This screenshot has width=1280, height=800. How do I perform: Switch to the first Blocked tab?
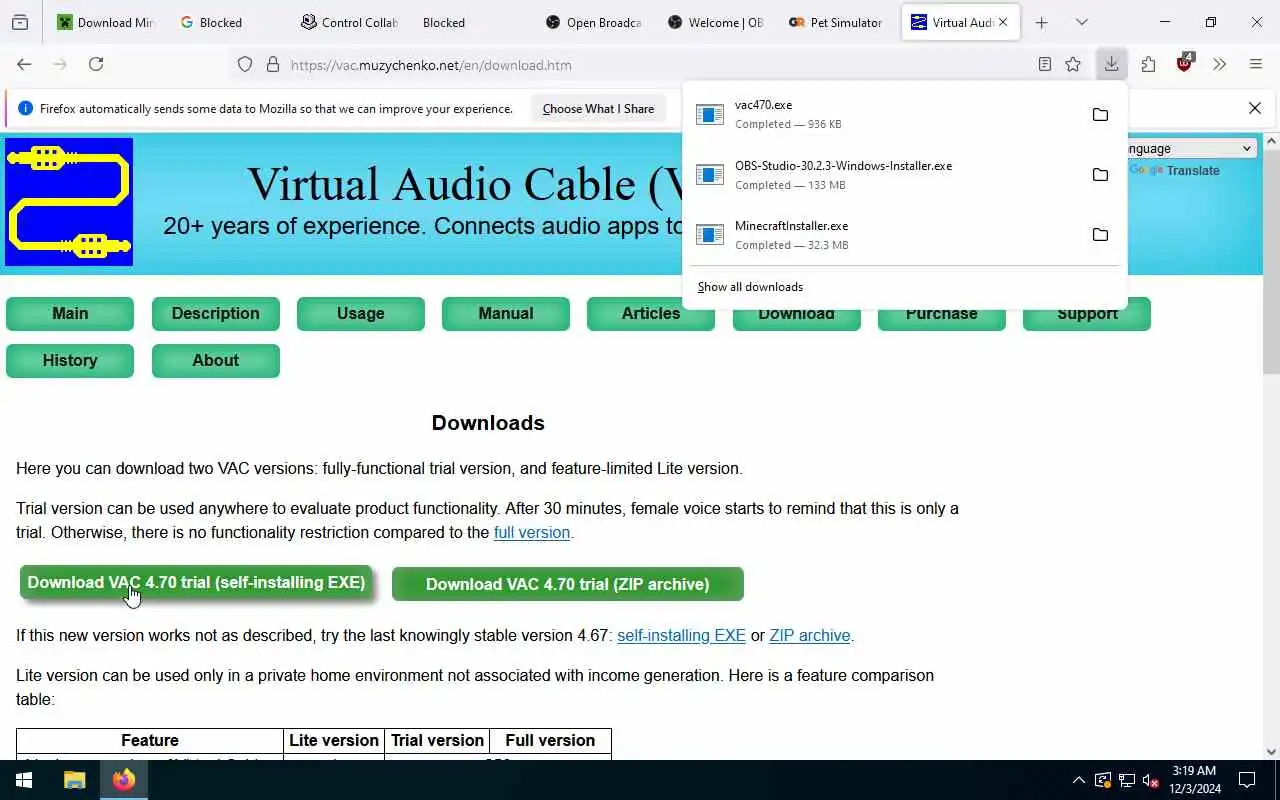pyautogui.click(x=222, y=22)
